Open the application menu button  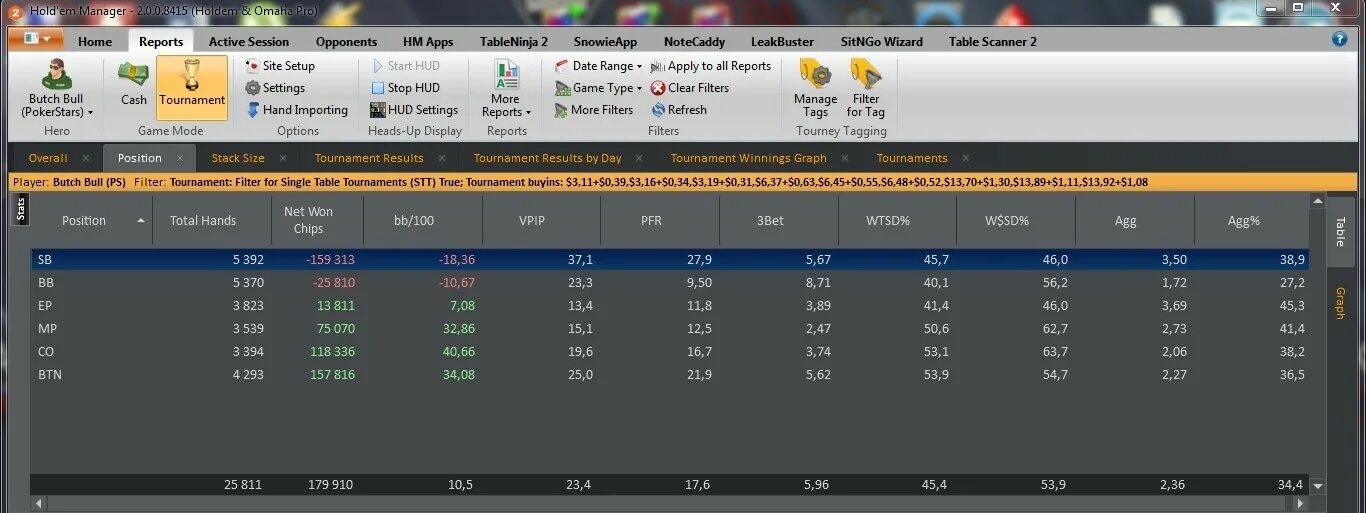click(36, 39)
